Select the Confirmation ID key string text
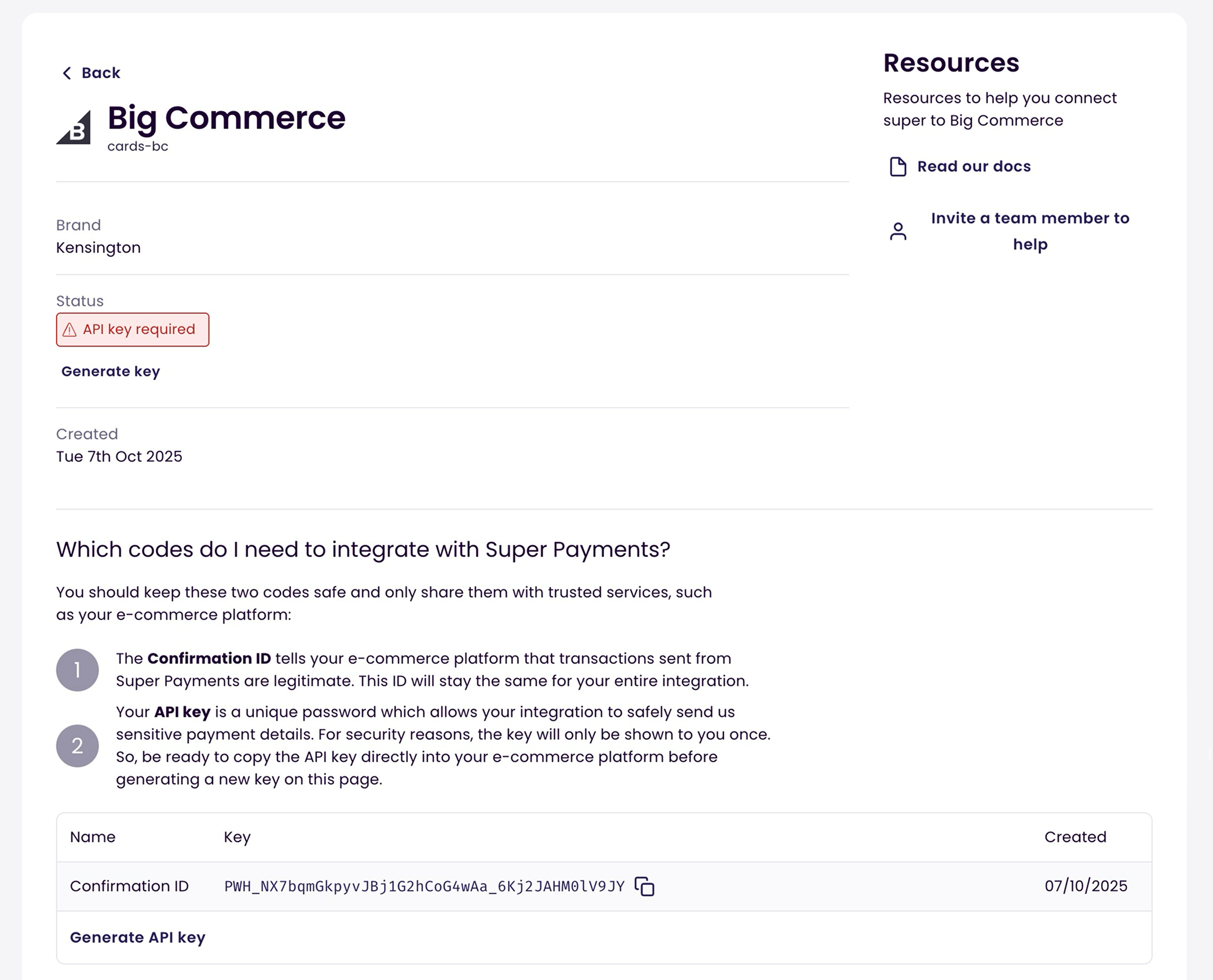1213x980 pixels. [x=424, y=887]
